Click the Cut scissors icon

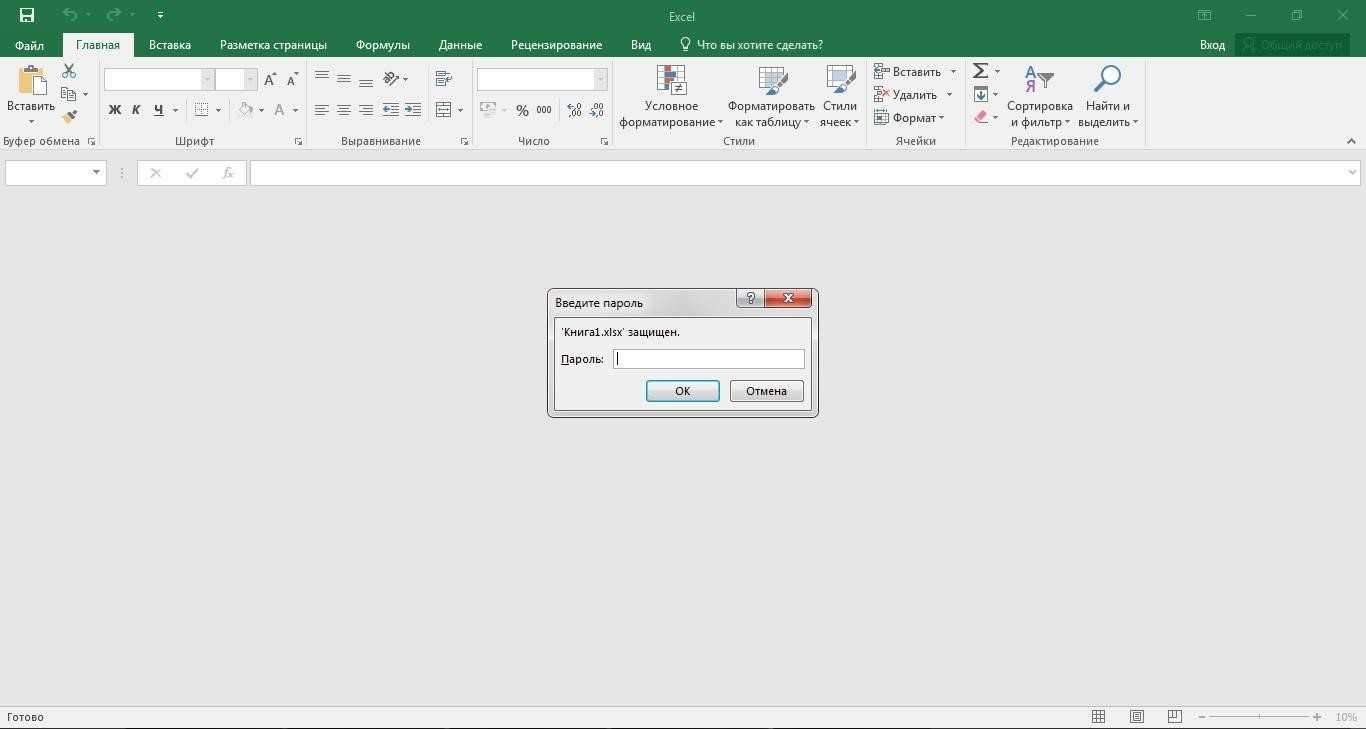pos(69,71)
